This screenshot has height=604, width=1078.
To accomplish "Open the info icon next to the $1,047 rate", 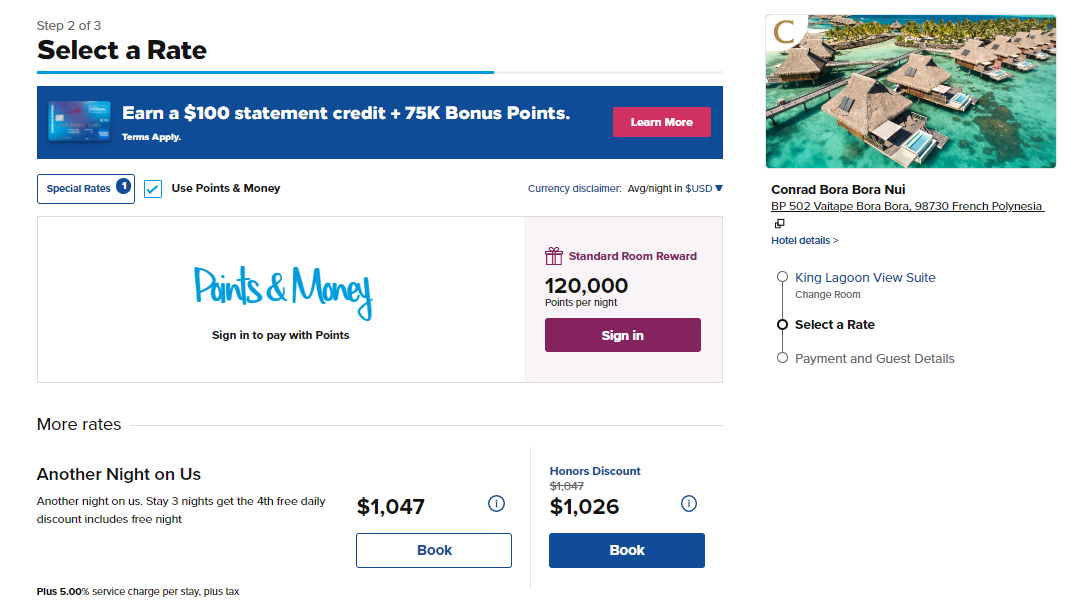I will coord(496,504).
